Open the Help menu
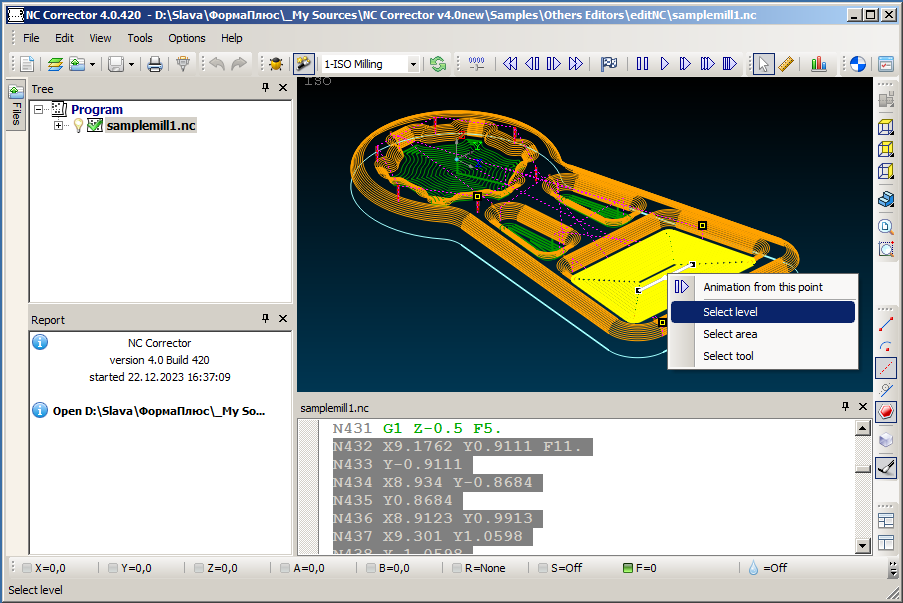 click(x=232, y=38)
